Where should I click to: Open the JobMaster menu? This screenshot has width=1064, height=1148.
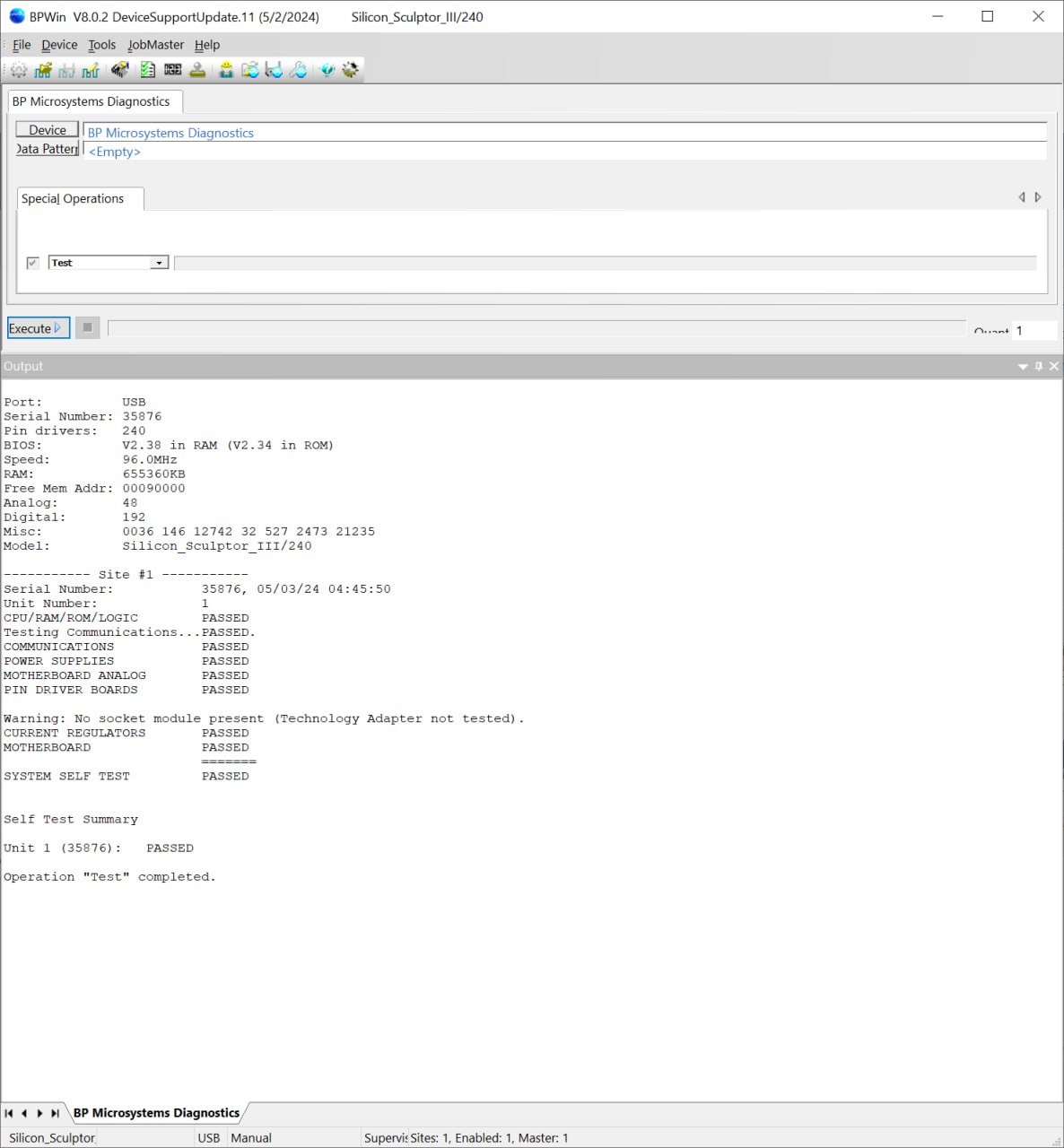(155, 45)
